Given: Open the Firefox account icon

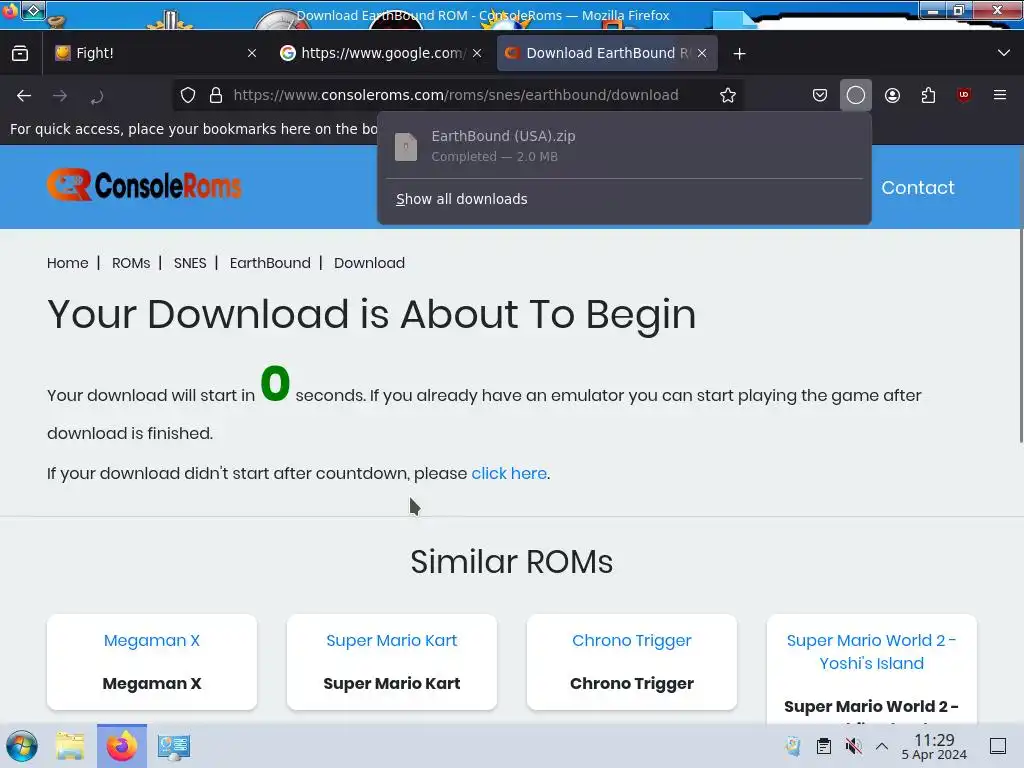Looking at the screenshot, I should point(892,95).
